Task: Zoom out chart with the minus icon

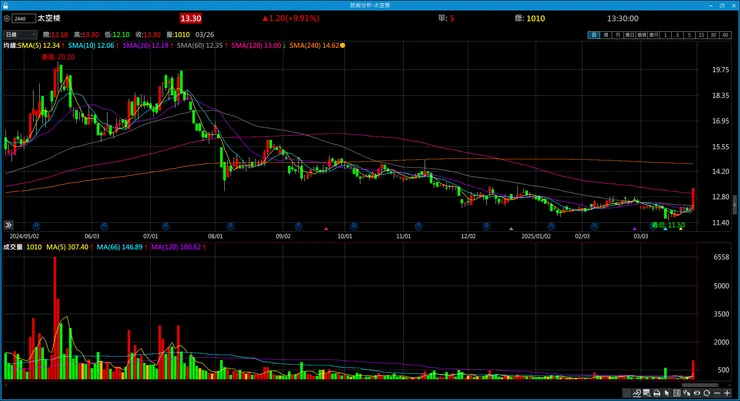Action: coord(717,393)
